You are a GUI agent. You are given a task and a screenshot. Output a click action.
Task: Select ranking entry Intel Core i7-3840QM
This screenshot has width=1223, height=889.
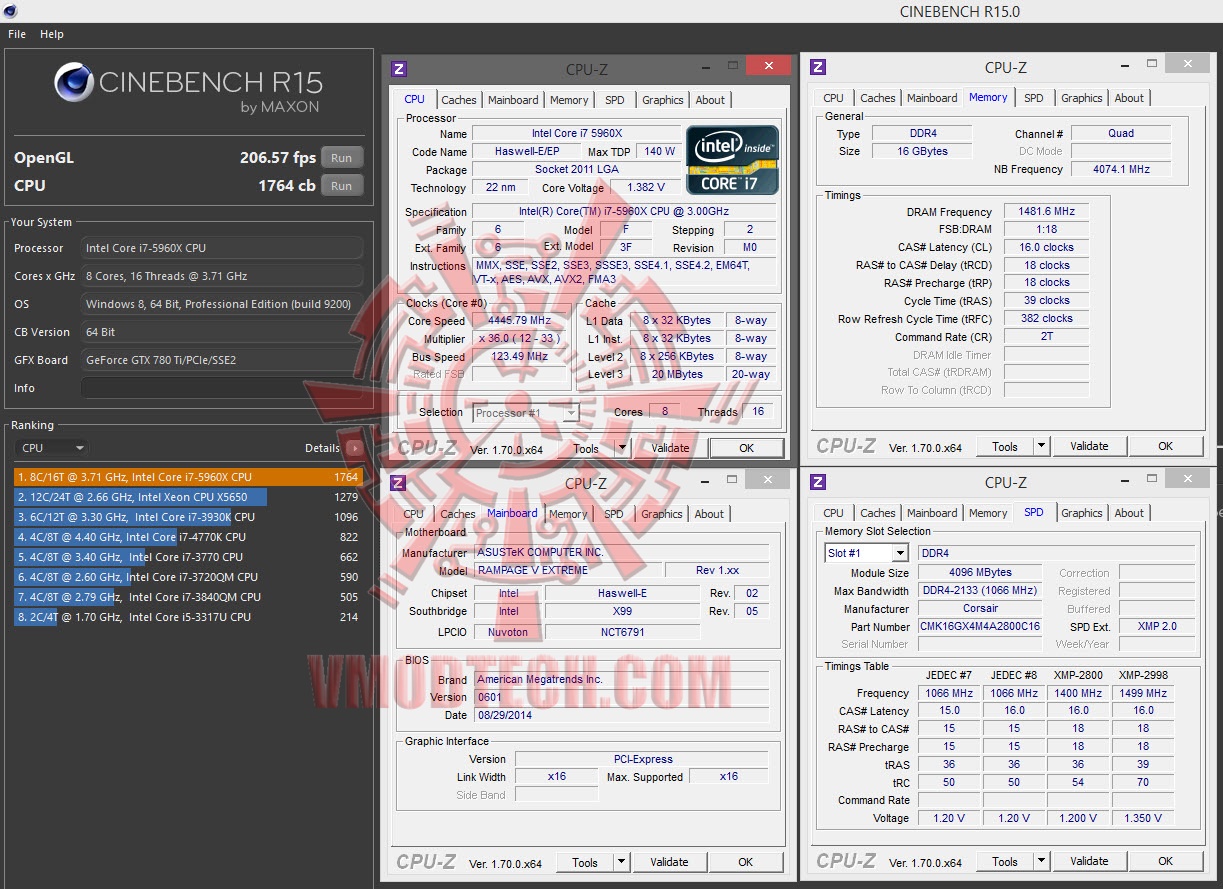point(188,597)
